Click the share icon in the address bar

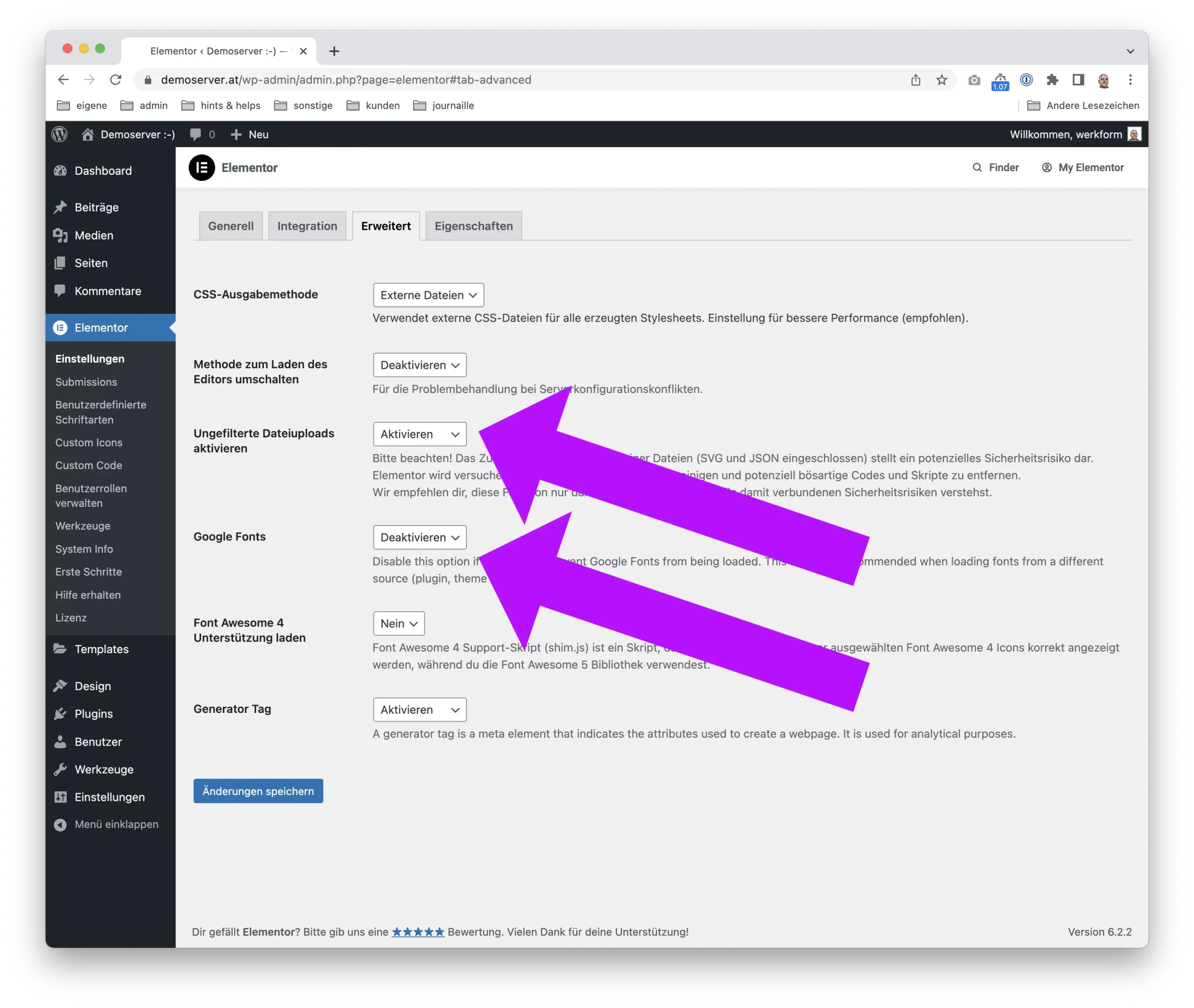coord(916,80)
